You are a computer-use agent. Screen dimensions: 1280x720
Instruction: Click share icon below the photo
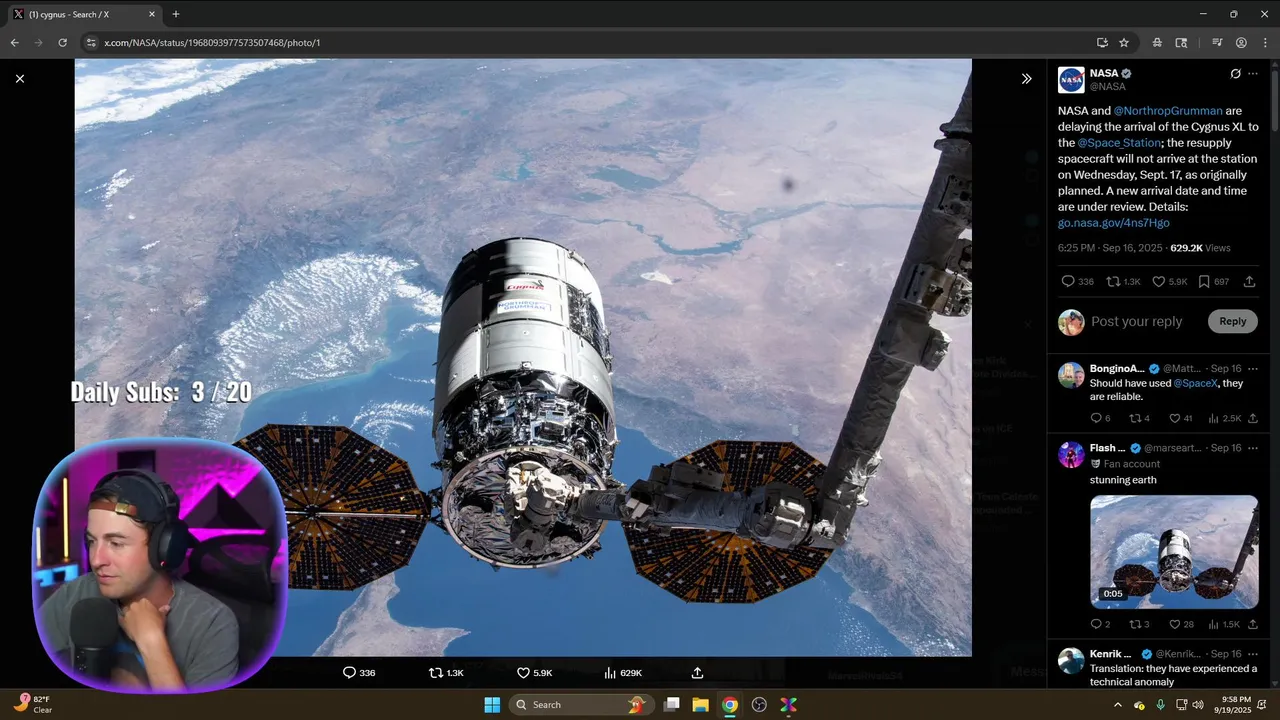697,673
